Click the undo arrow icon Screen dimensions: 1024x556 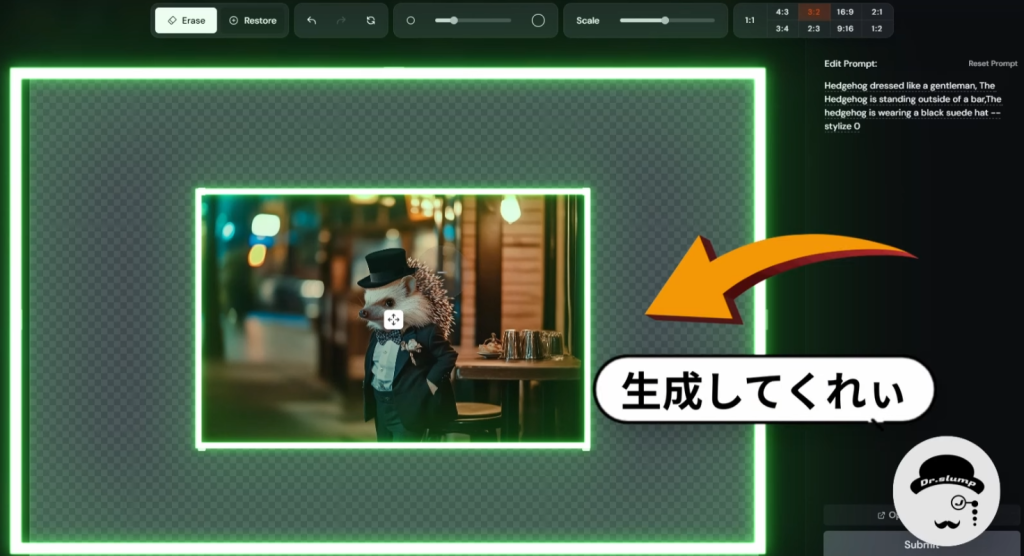[x=311, y=20]
